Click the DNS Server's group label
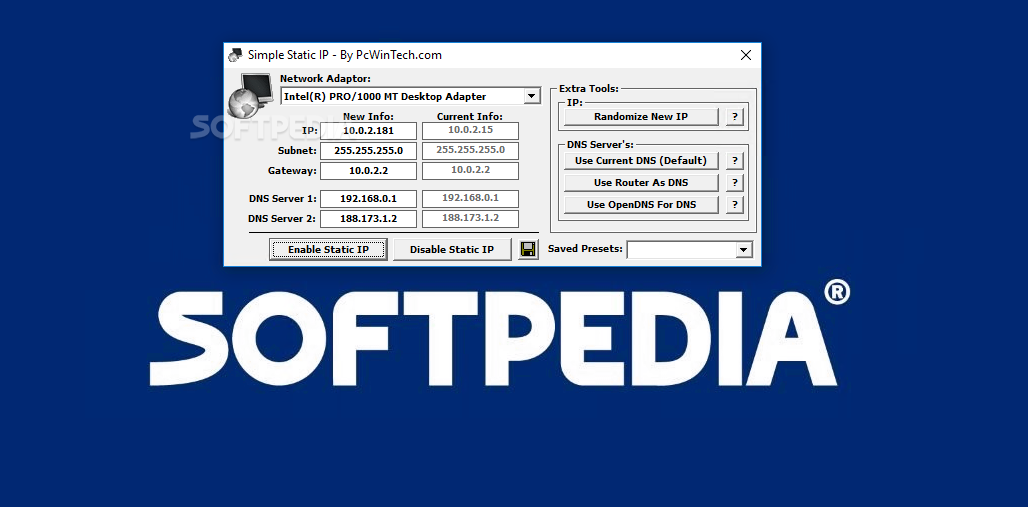 pyautogui.click(x=601, y=145)
